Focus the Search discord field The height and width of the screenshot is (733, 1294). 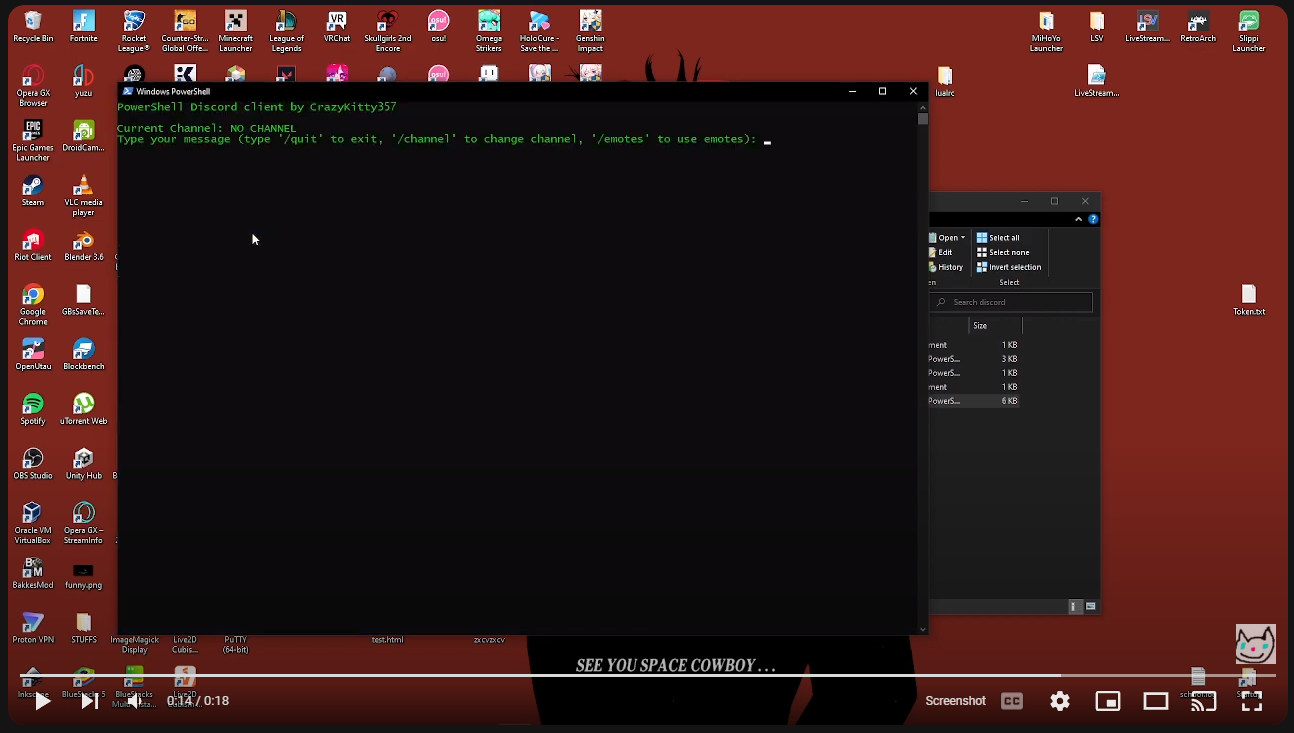tap(1011, 302)
